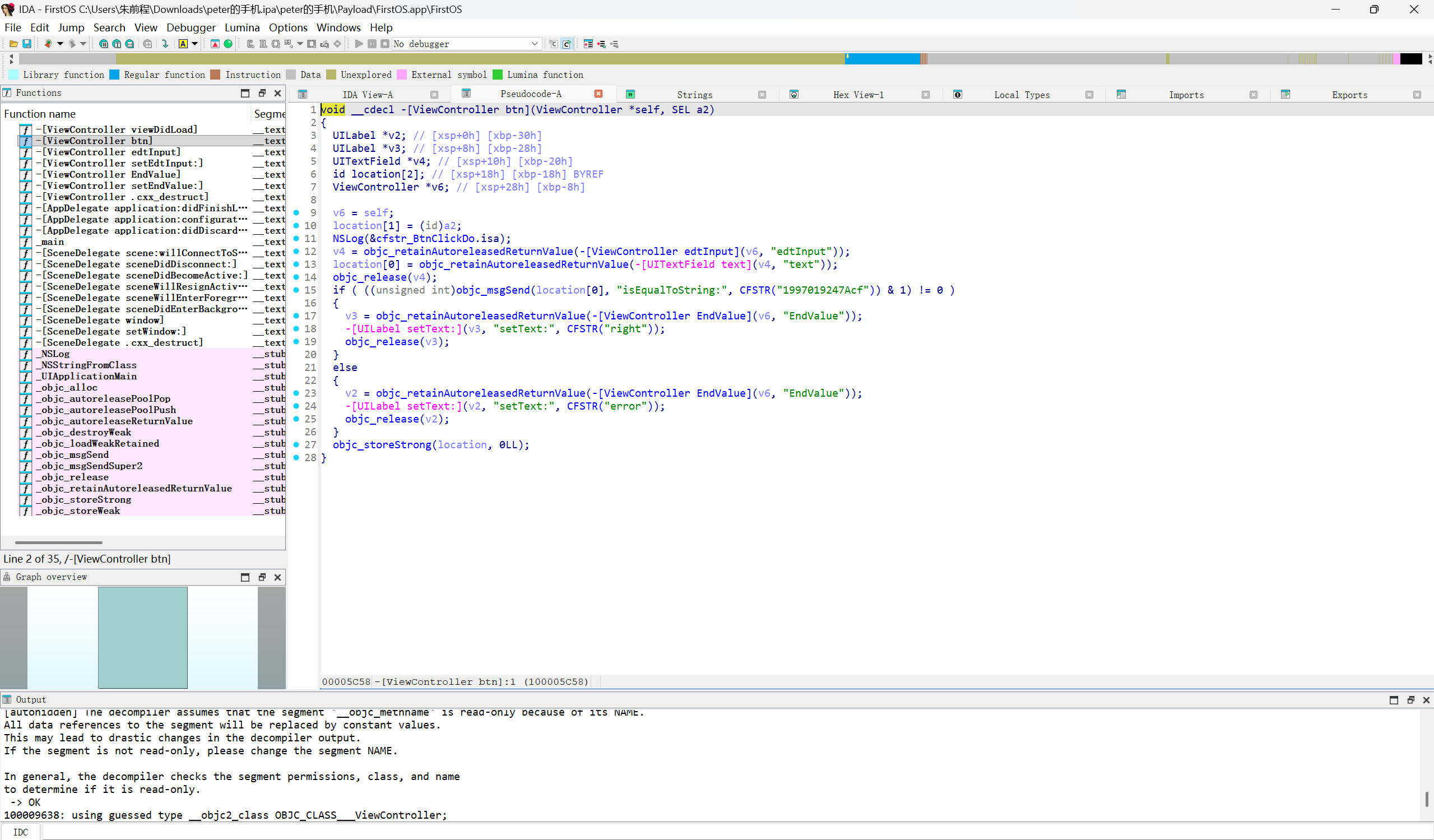Switch to the Strings tab
1434x840 pixels.
694,95
